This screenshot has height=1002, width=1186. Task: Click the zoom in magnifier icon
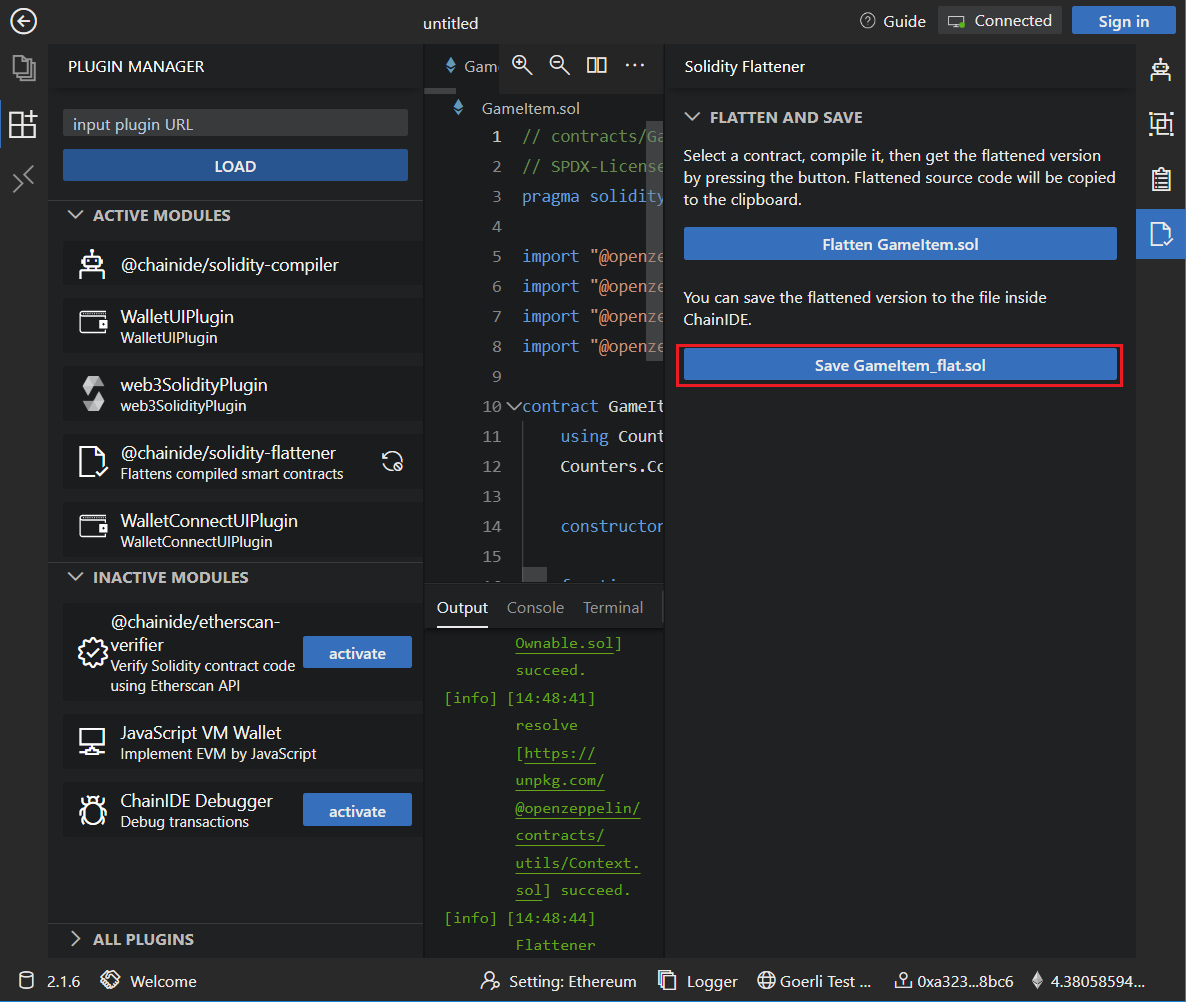pos(521,66)
